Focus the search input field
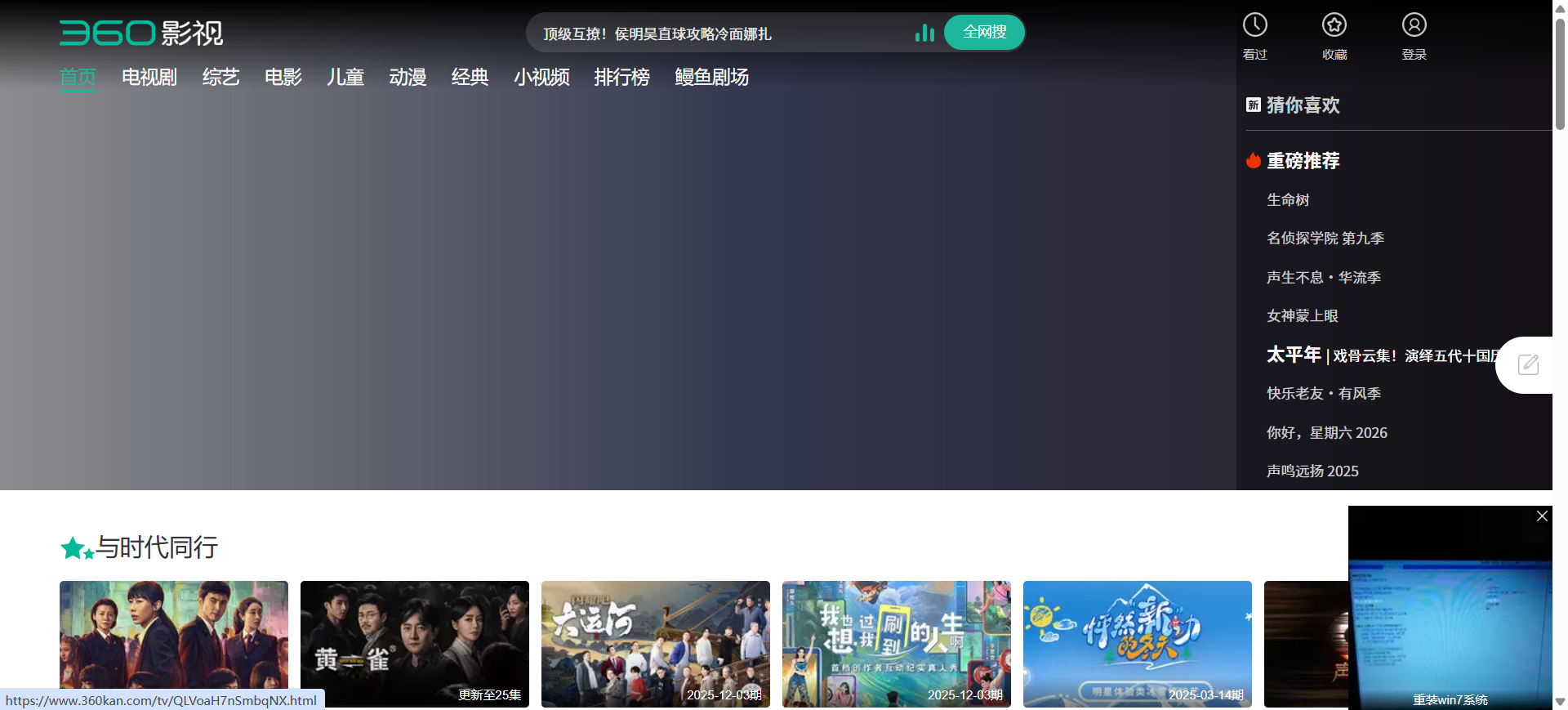The height and width of the screenshot is (710, 1568). (723, 33)
